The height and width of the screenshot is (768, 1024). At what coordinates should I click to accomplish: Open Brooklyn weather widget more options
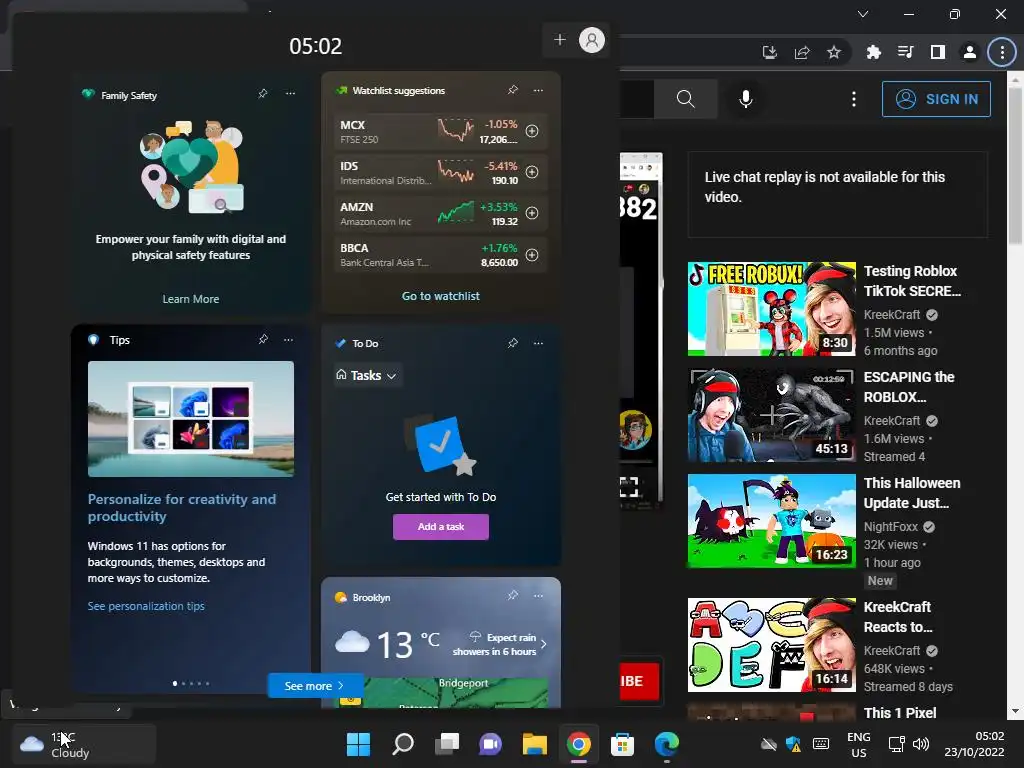click(x=538, y=596)
